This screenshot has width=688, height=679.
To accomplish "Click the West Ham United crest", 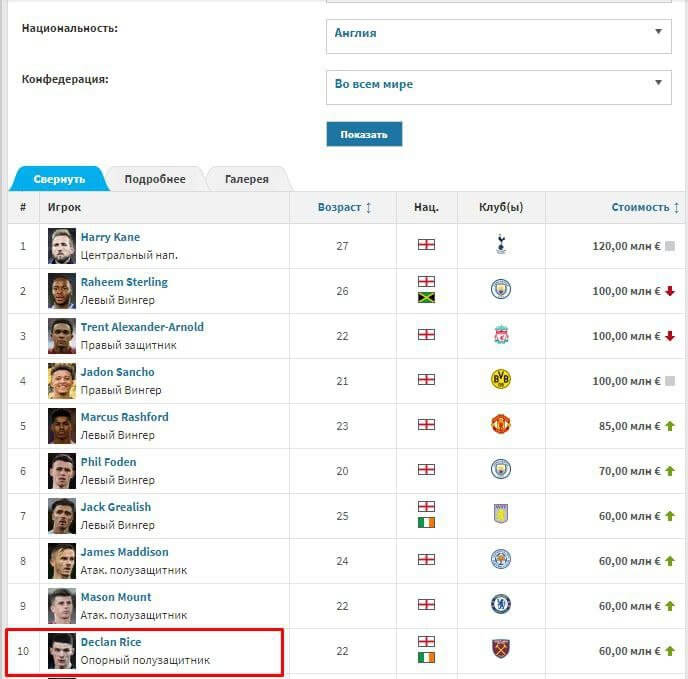I will coord(501,649).
